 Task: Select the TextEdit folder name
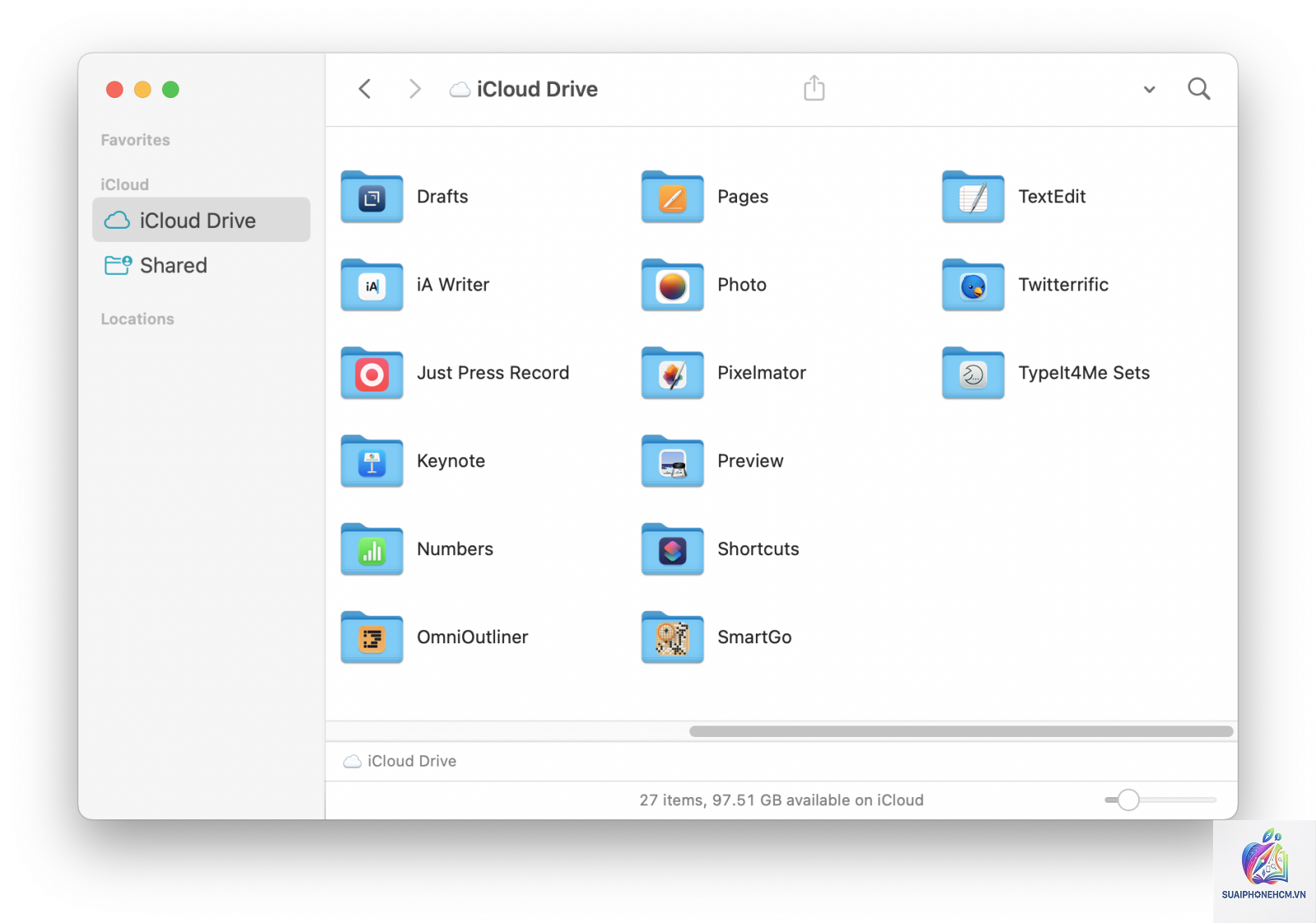pyautogui.click(x=1052, y=197)
